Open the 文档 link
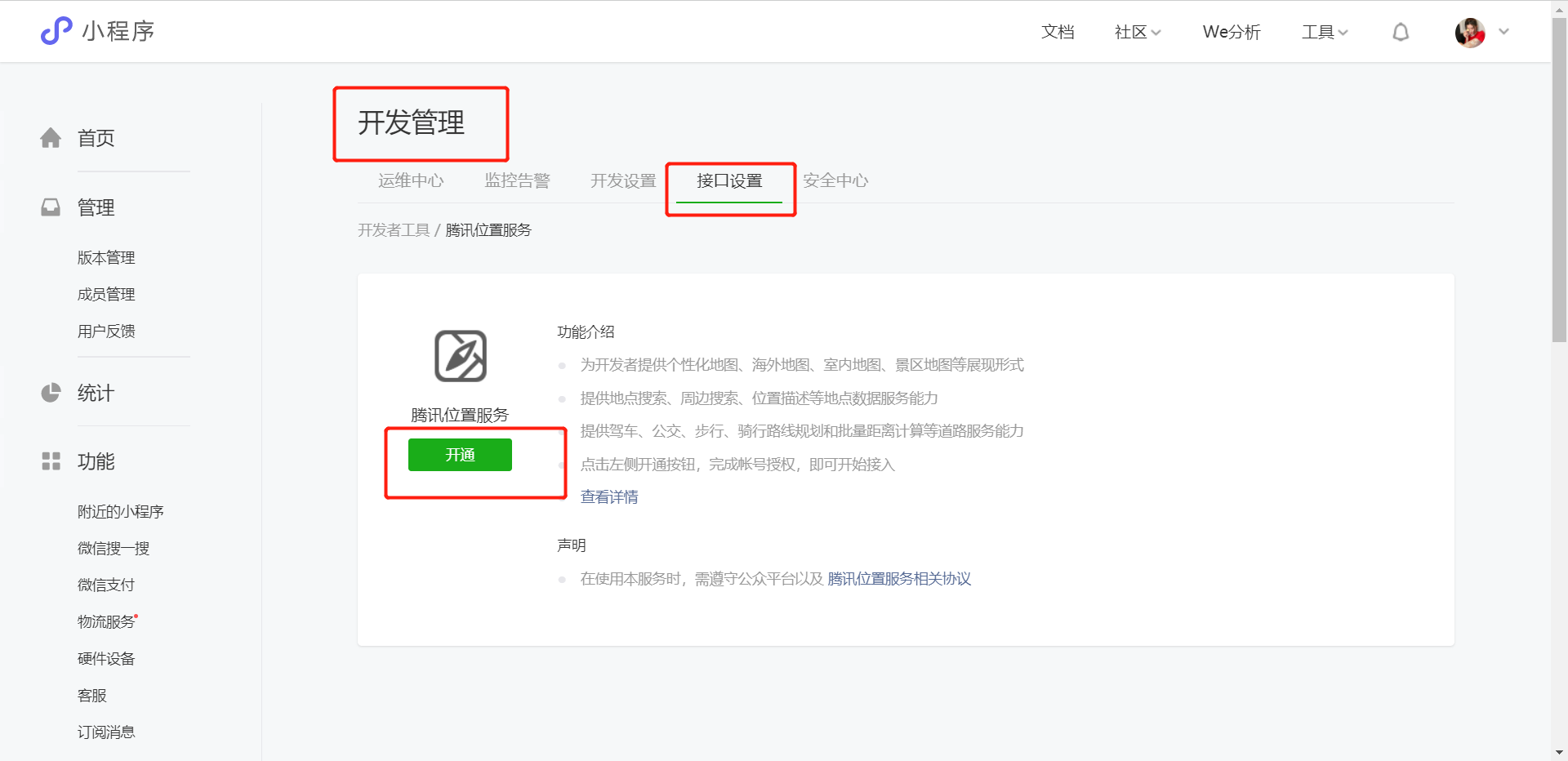1568x761 pixels. pos(1058,32)
